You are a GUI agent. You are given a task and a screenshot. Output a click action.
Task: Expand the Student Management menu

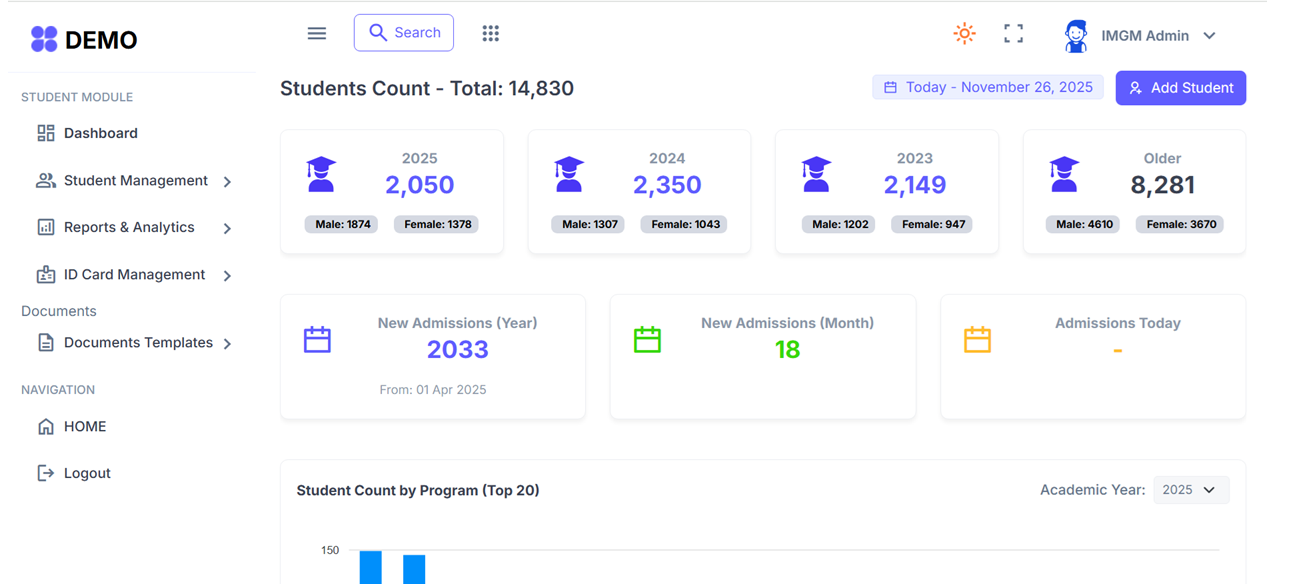click(134, 180)
